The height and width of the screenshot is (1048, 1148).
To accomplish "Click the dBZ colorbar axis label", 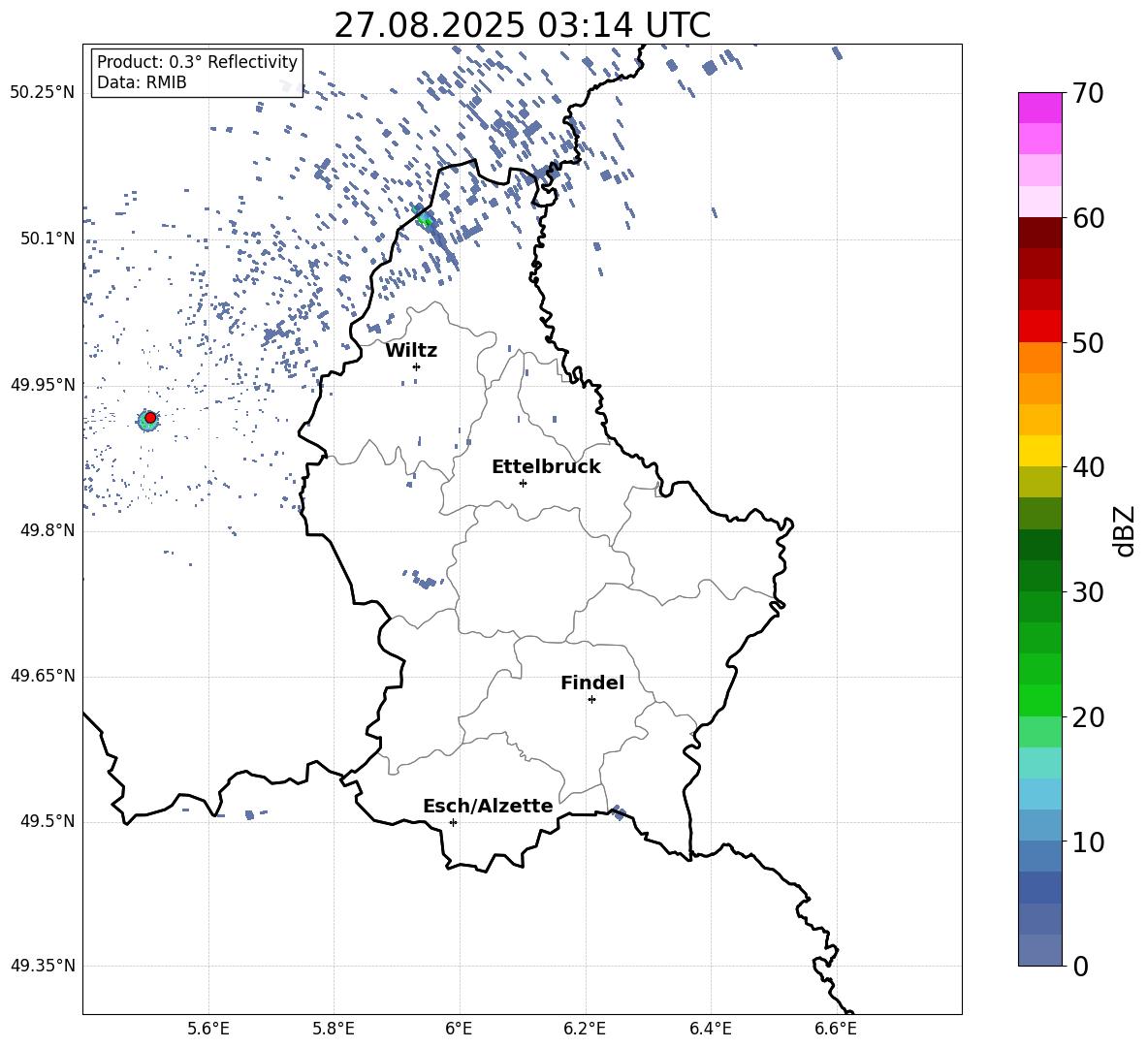I will tap(1124, 531).
